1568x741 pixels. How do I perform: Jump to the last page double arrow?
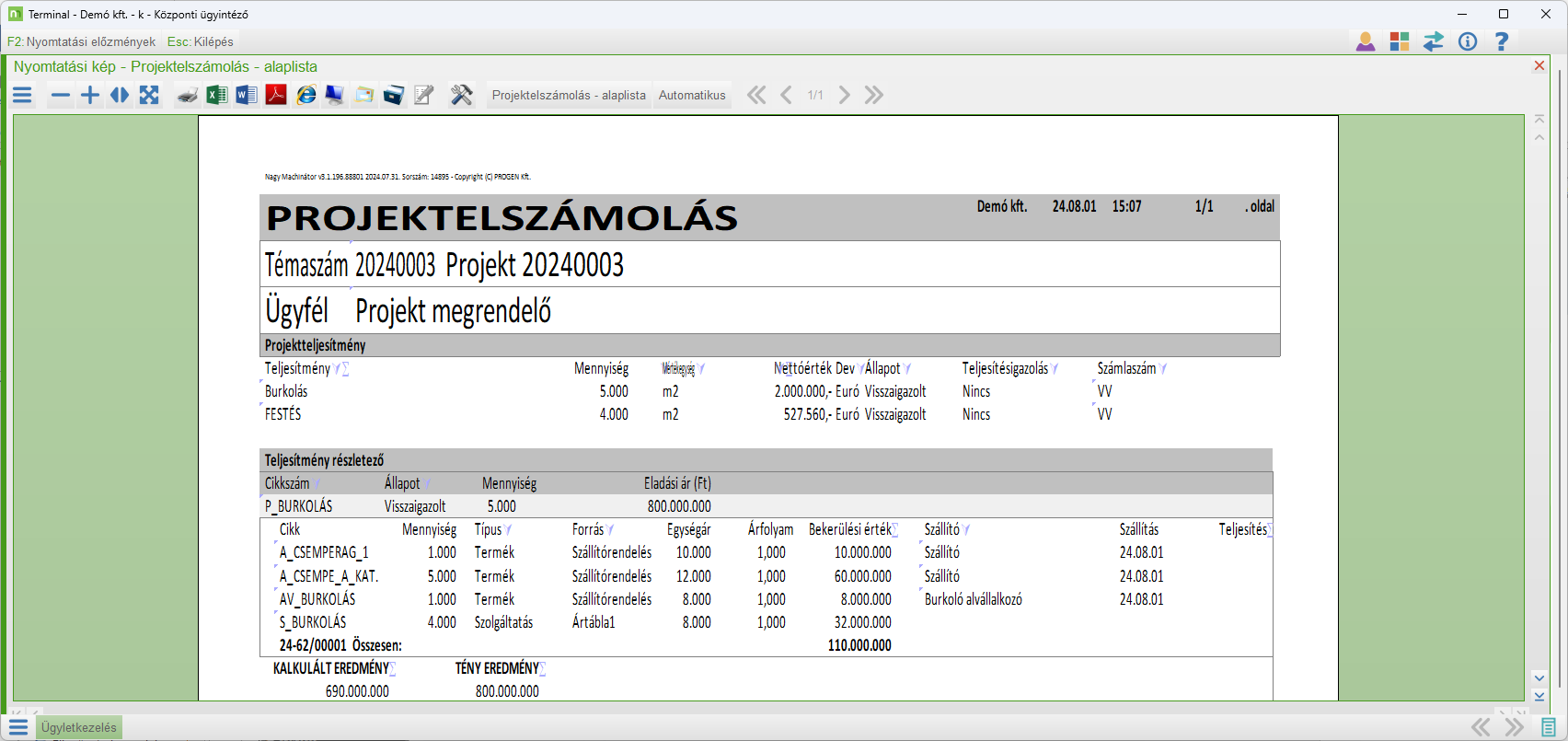click(x=873, y=95)
